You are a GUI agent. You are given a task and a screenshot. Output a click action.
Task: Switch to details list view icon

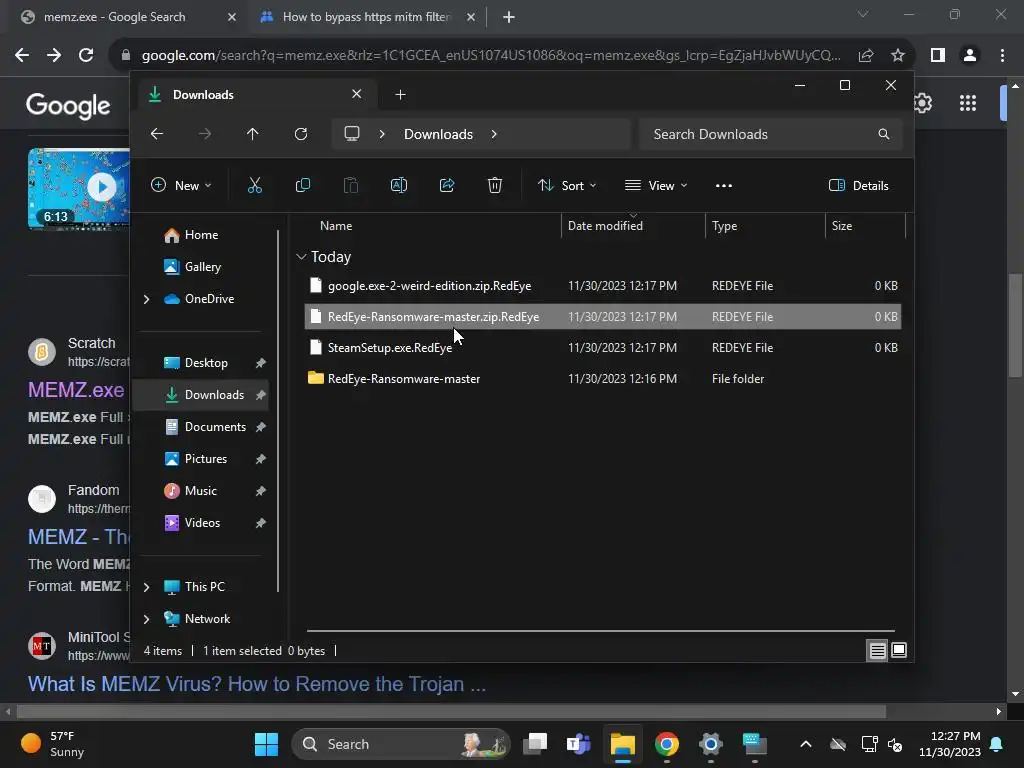pos(877,650)
